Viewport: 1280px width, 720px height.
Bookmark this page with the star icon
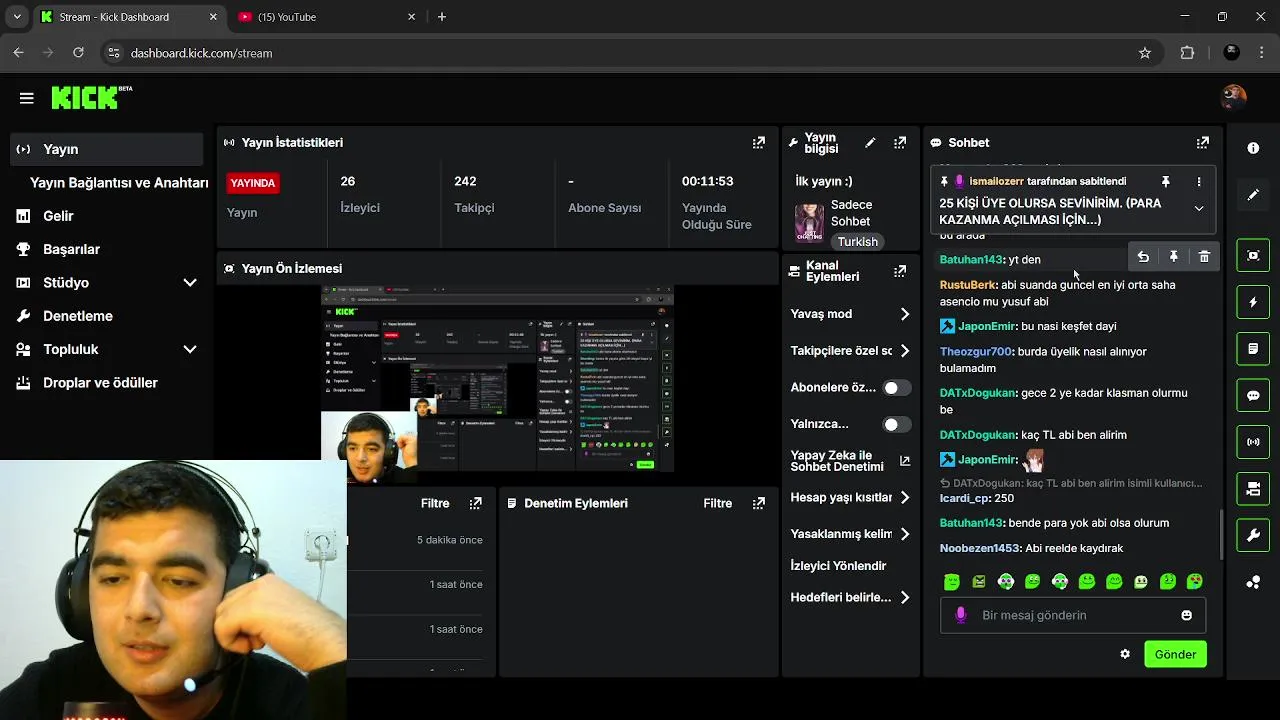[x=1145, y=53]
